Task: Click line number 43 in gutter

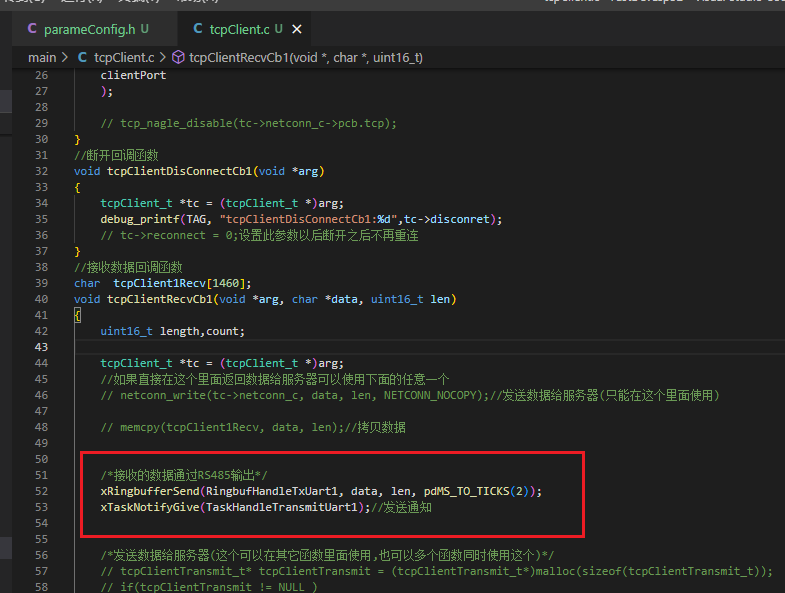Action: tap(42, 347)
